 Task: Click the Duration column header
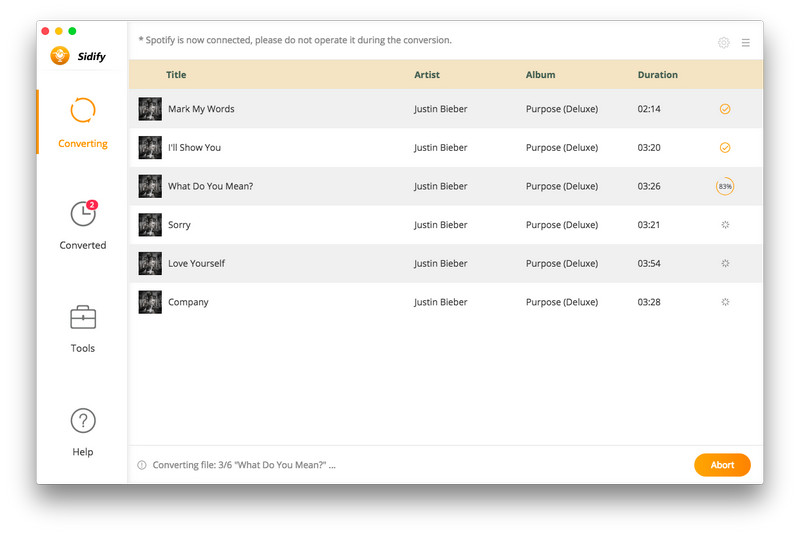(658, 74)
